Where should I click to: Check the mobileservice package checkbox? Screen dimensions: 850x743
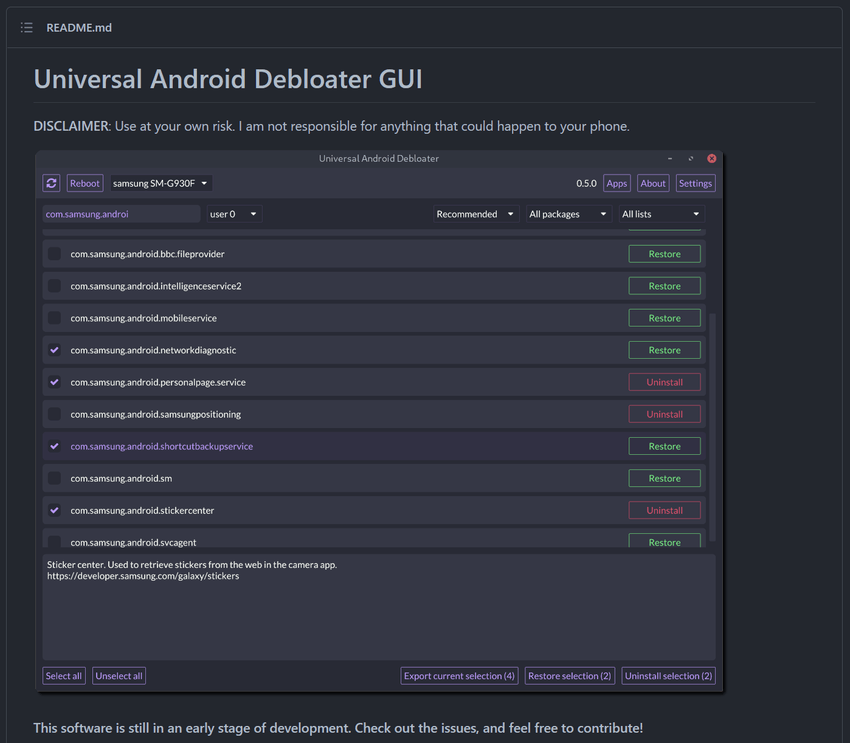(54, 318)
